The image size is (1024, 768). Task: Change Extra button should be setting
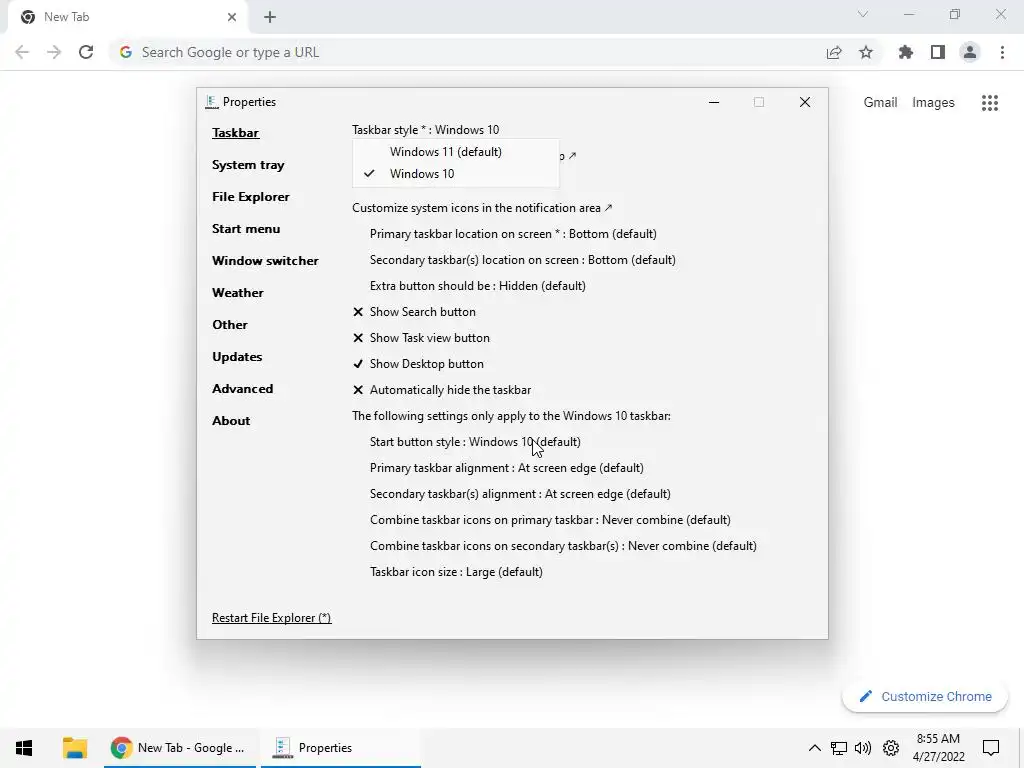tap(477, 286)
